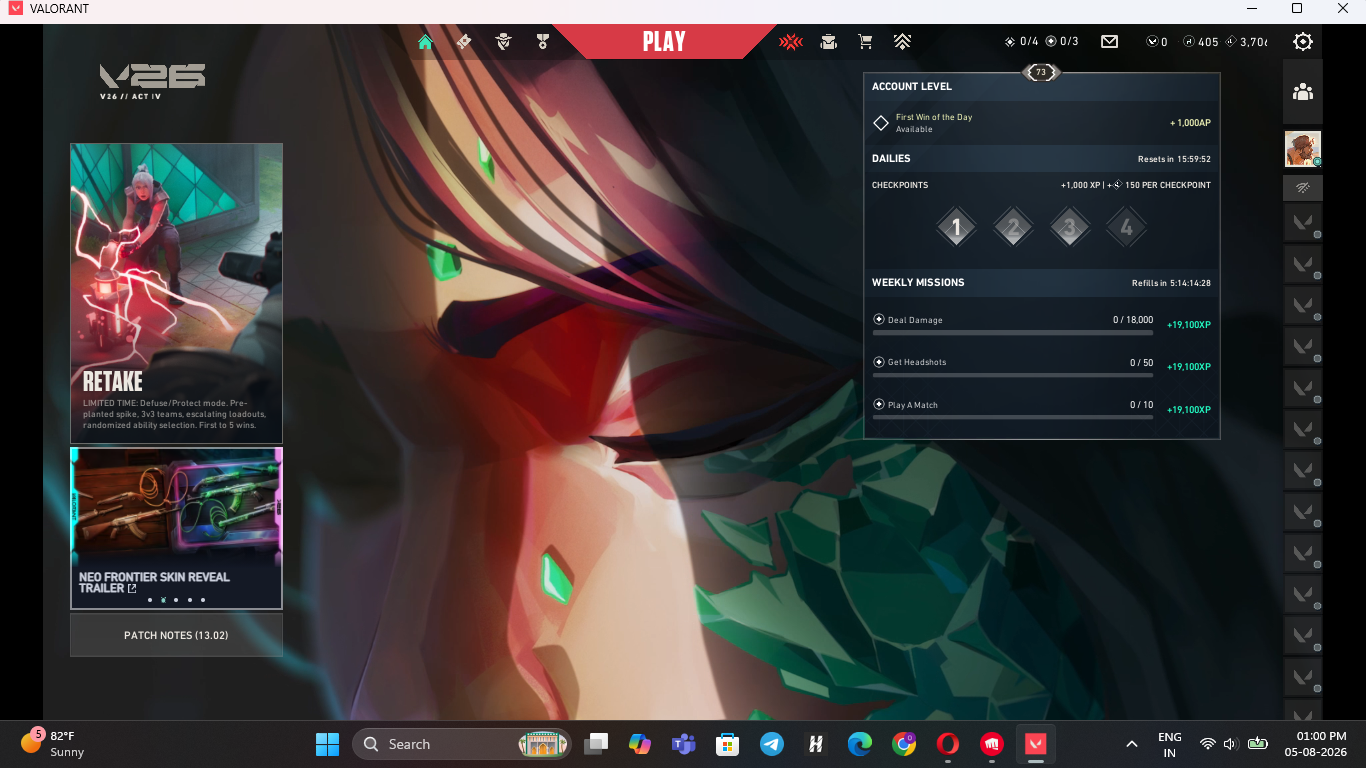Open Telegram from the taskbar
Image resolution: width=1366 pixels, height=768 pixels.
pyautogui.click(x=771, y=744)
